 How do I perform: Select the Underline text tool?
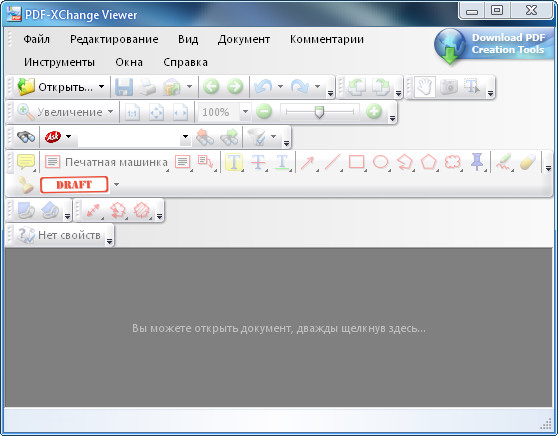pyautogui.click(x=282, y=162)
